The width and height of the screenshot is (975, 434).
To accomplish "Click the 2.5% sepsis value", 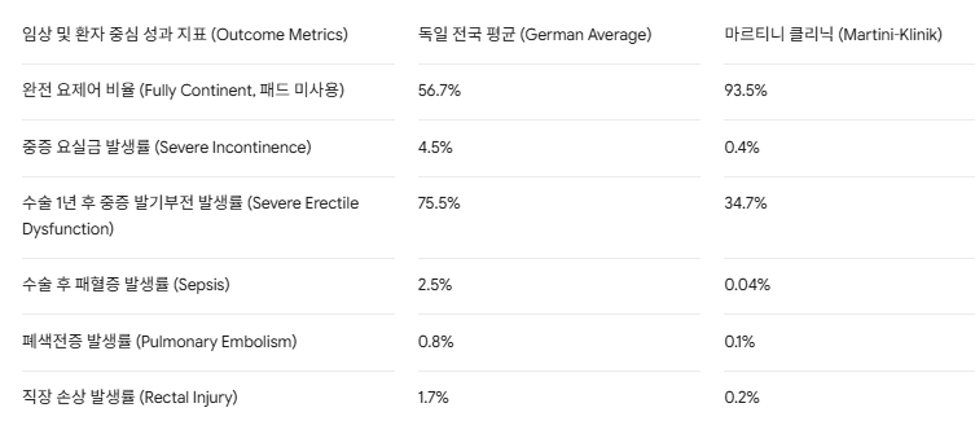I will pyautogui.click(x=435, y=285).
